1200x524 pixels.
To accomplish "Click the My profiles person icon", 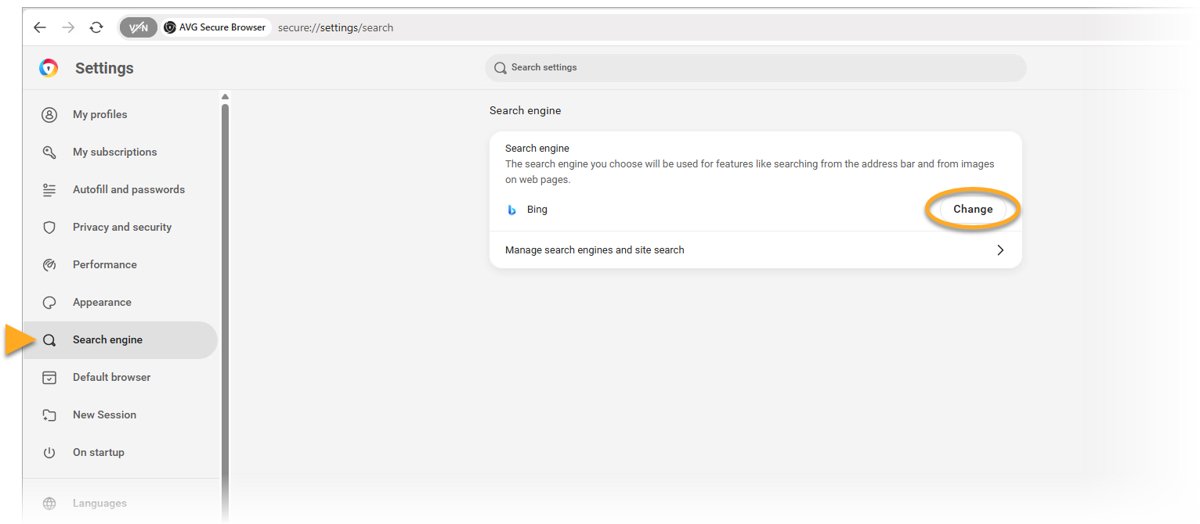I will tap(49, 115).
